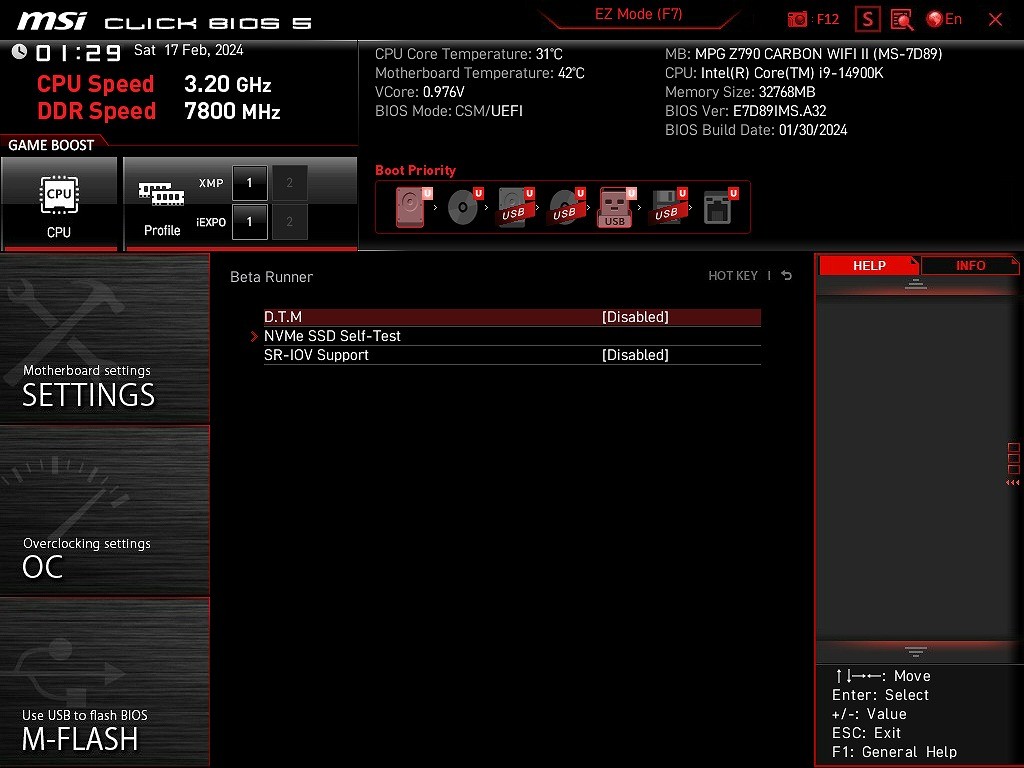Select the USB optical drive boot icon
1024x768 pixels.
click(567, 207)
